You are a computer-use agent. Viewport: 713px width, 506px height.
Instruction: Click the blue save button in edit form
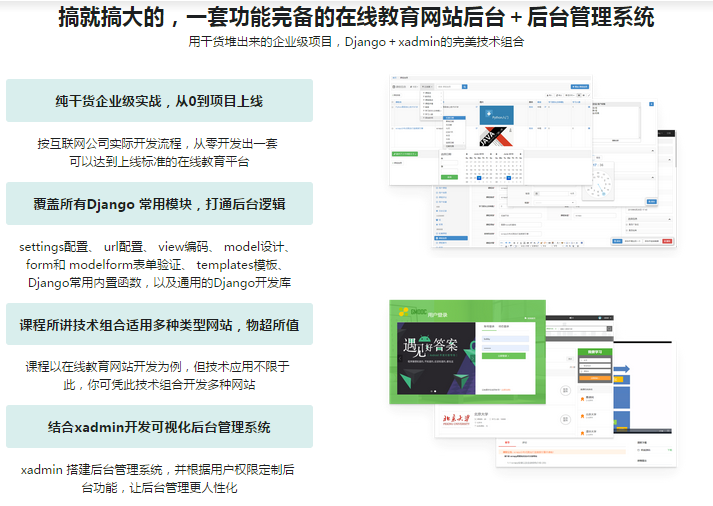click(617, 241)
